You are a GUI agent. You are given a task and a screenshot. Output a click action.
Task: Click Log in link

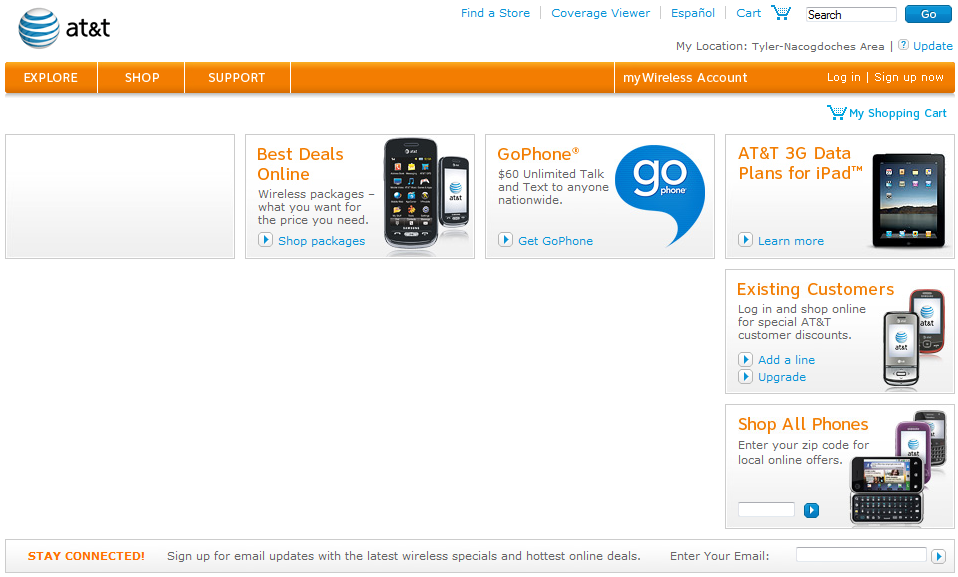(x=843, y=77)
